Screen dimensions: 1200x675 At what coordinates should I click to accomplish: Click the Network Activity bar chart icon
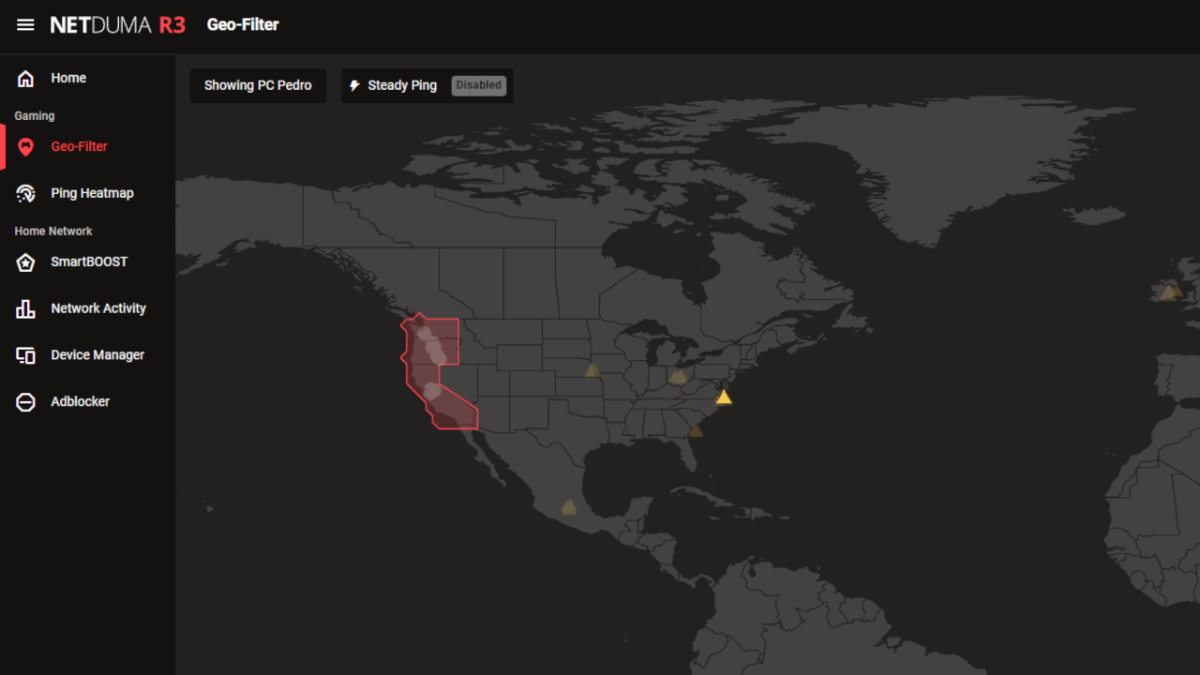[x=26, y=309]
